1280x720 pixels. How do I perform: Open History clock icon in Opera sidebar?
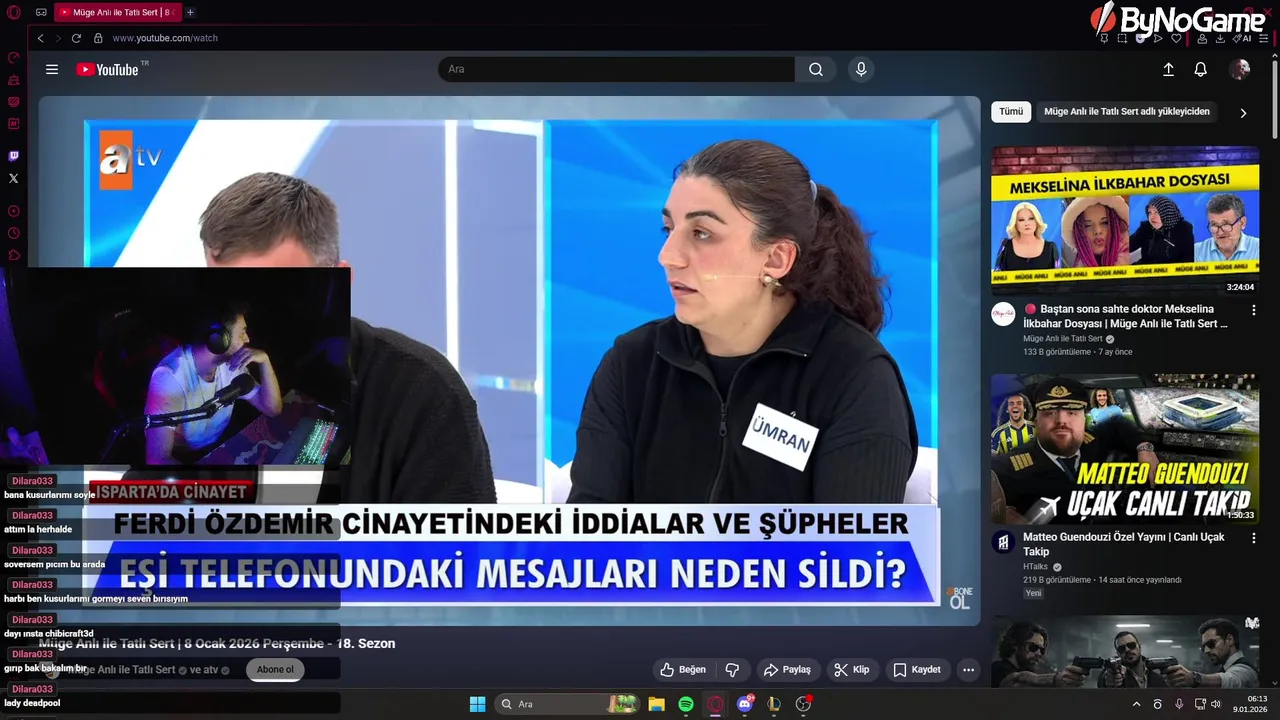click(x=13, y=233)
